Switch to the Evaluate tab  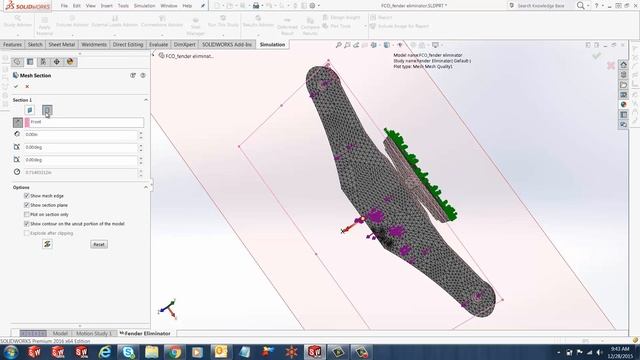[158, 44]
